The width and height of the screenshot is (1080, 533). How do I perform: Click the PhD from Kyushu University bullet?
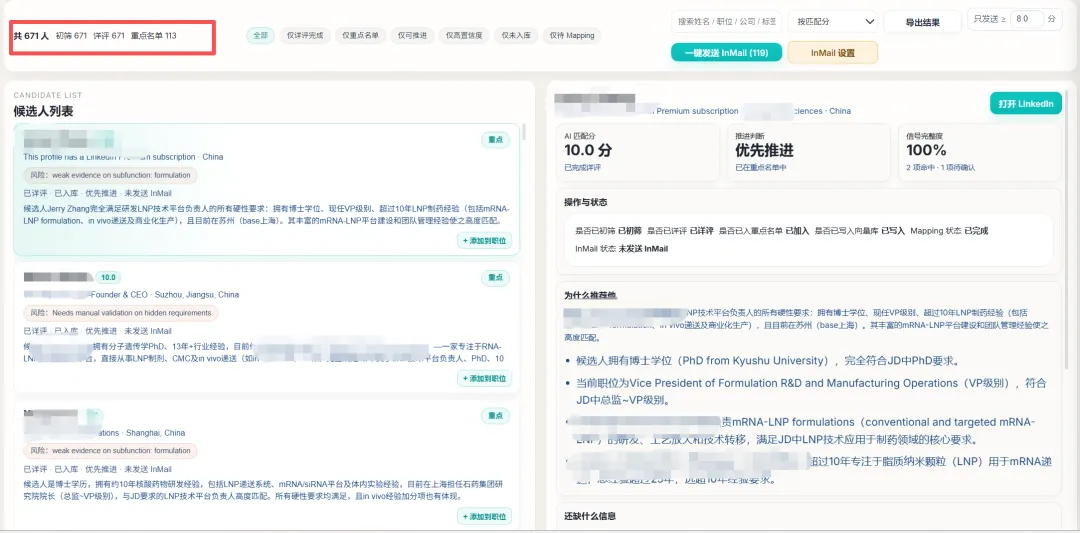[768, 360]
